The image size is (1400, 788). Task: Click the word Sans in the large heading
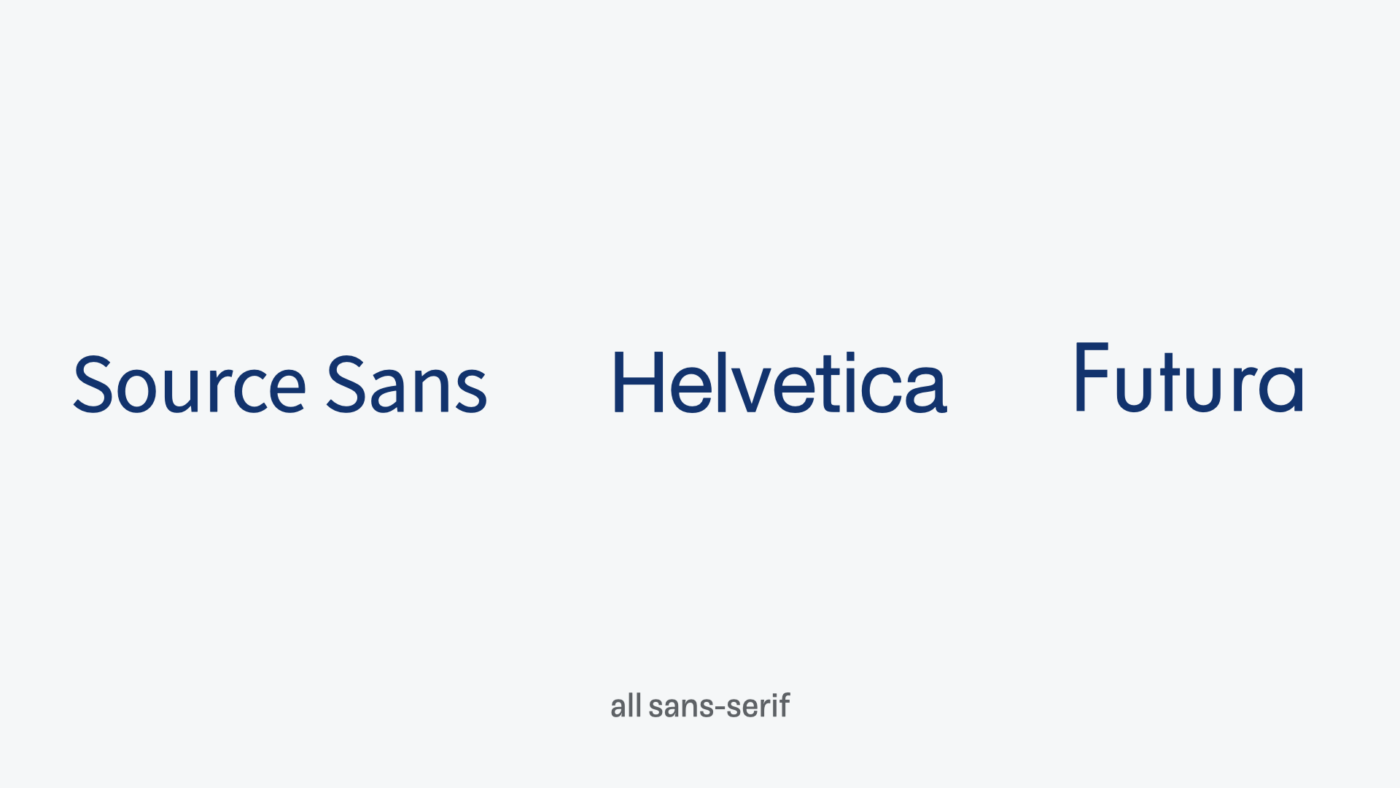pyautogui.click(x=407, y=384)
